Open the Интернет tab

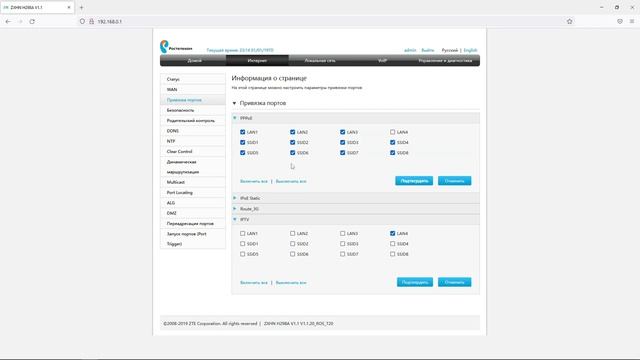point(257,60)
